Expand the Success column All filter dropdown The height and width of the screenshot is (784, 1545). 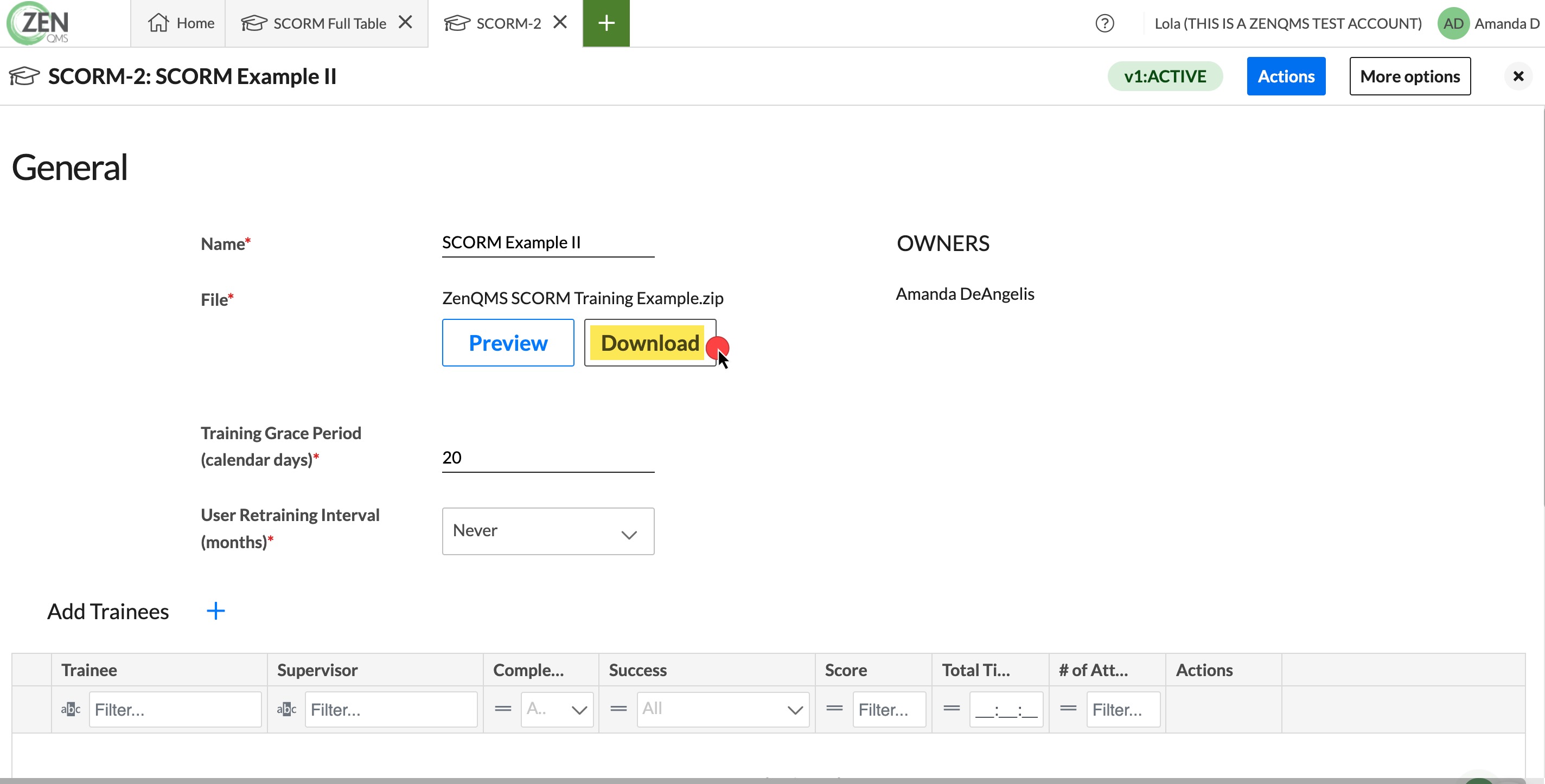click(723, 709)
